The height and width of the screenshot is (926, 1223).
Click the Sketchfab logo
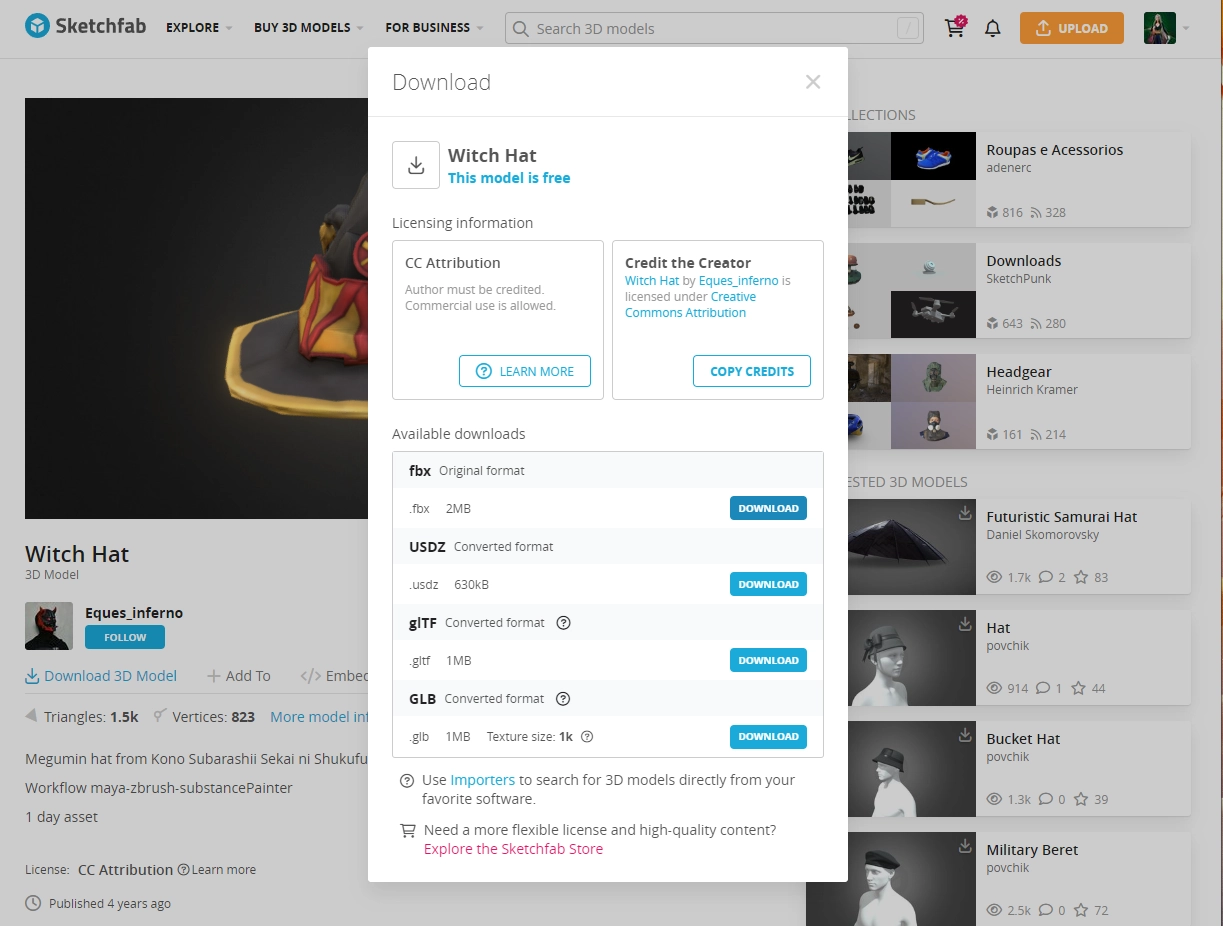click(85, 27)
